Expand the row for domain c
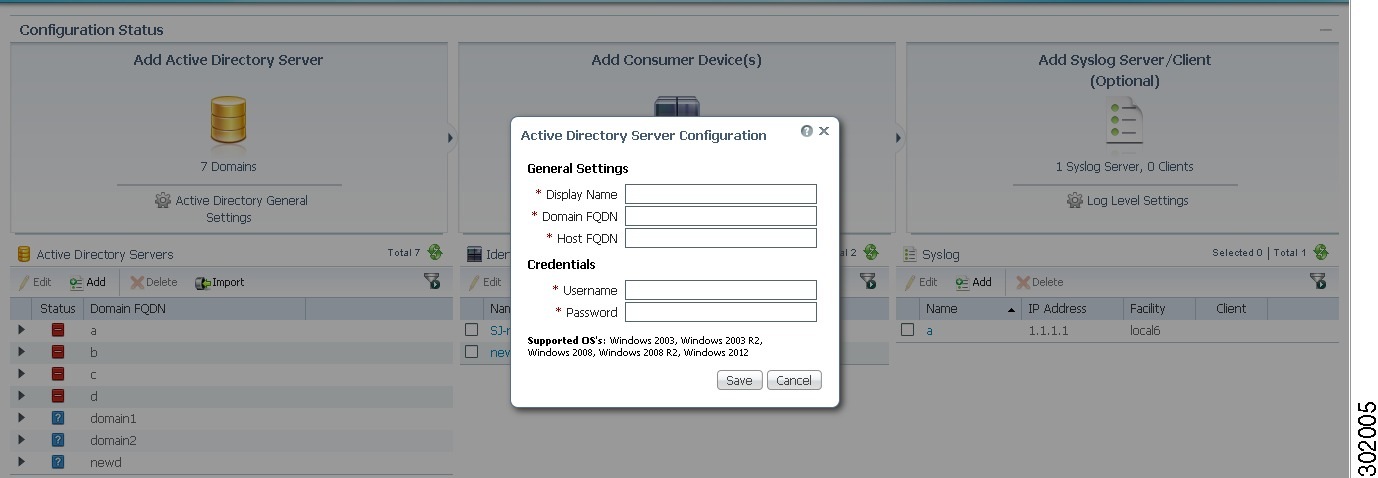The width and height of the screenshot is (1378, 478). pos(21,374)
